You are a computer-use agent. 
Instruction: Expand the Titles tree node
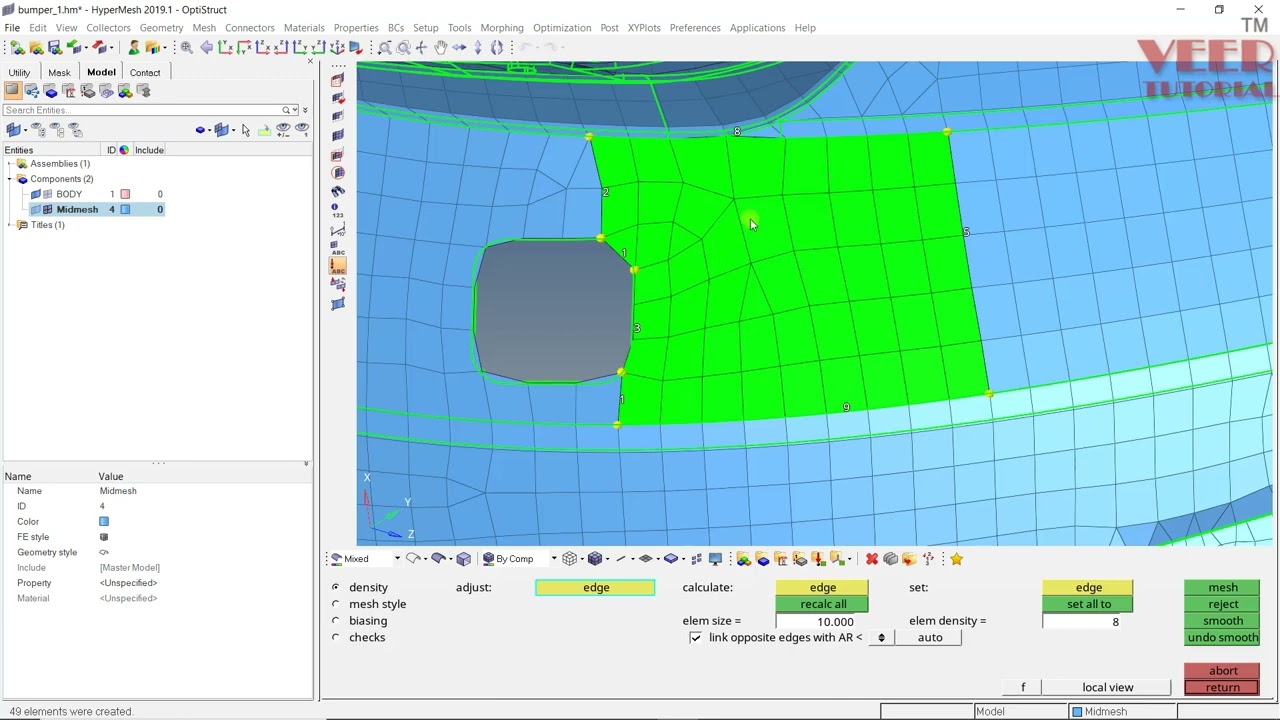click(9, 225)
